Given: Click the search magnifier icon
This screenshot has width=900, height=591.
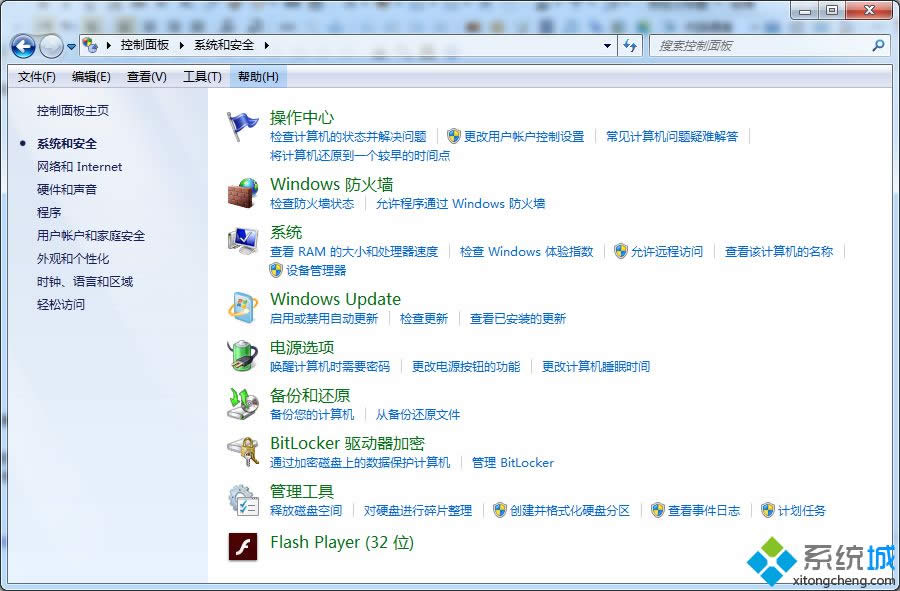Looking at the screenshot, I should [x=878, y=45].
